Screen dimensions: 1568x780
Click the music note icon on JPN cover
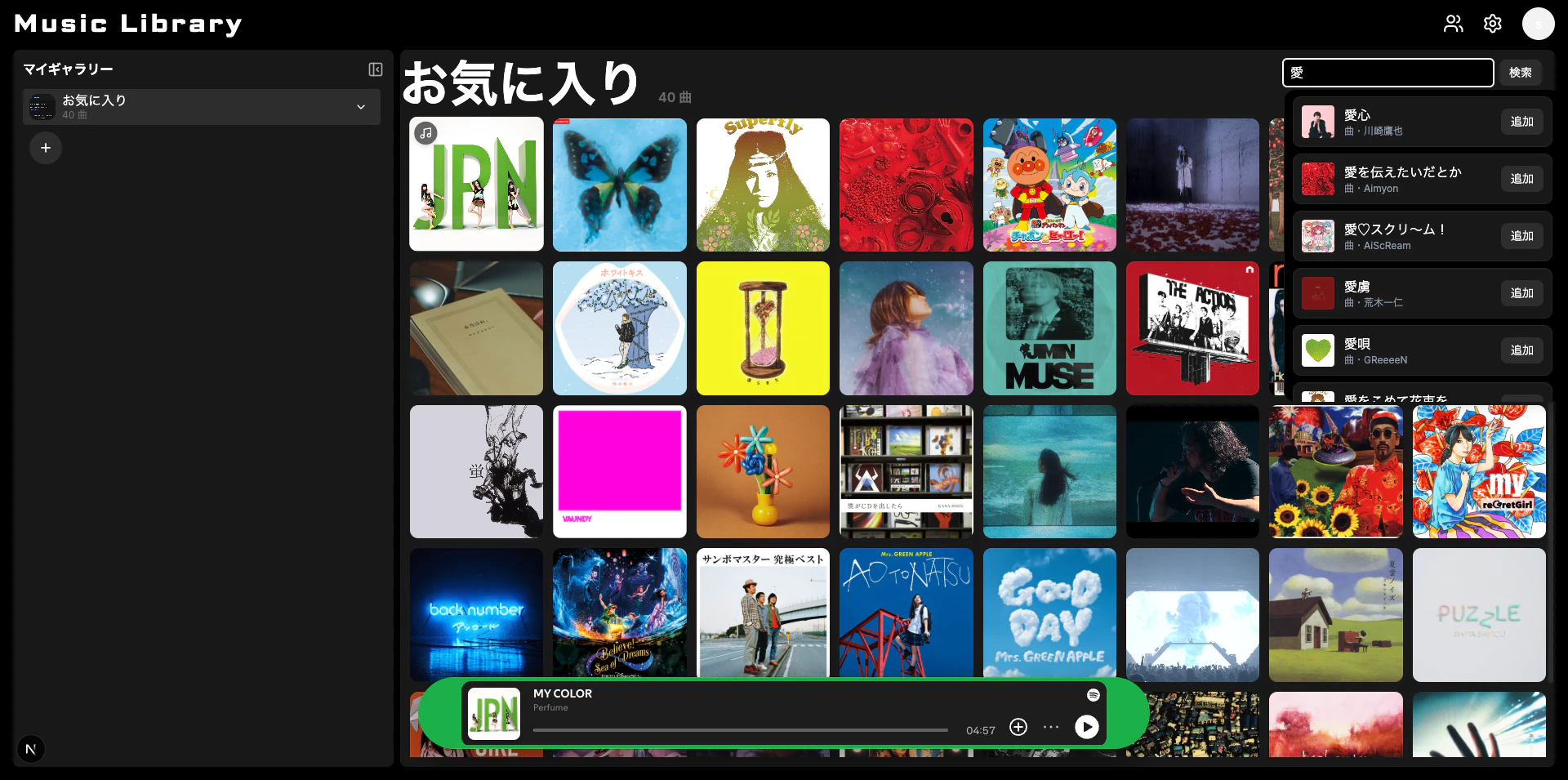pyautogui.click(x=425, y=132)
